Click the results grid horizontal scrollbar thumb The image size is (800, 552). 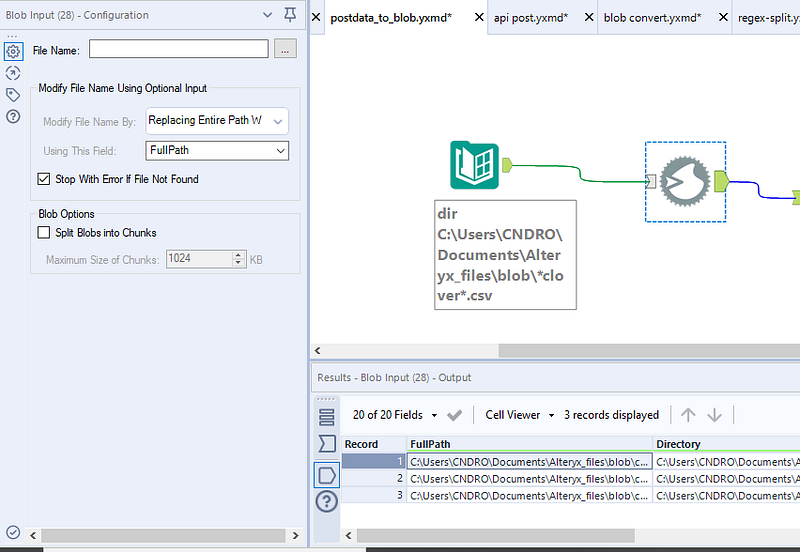496,535
